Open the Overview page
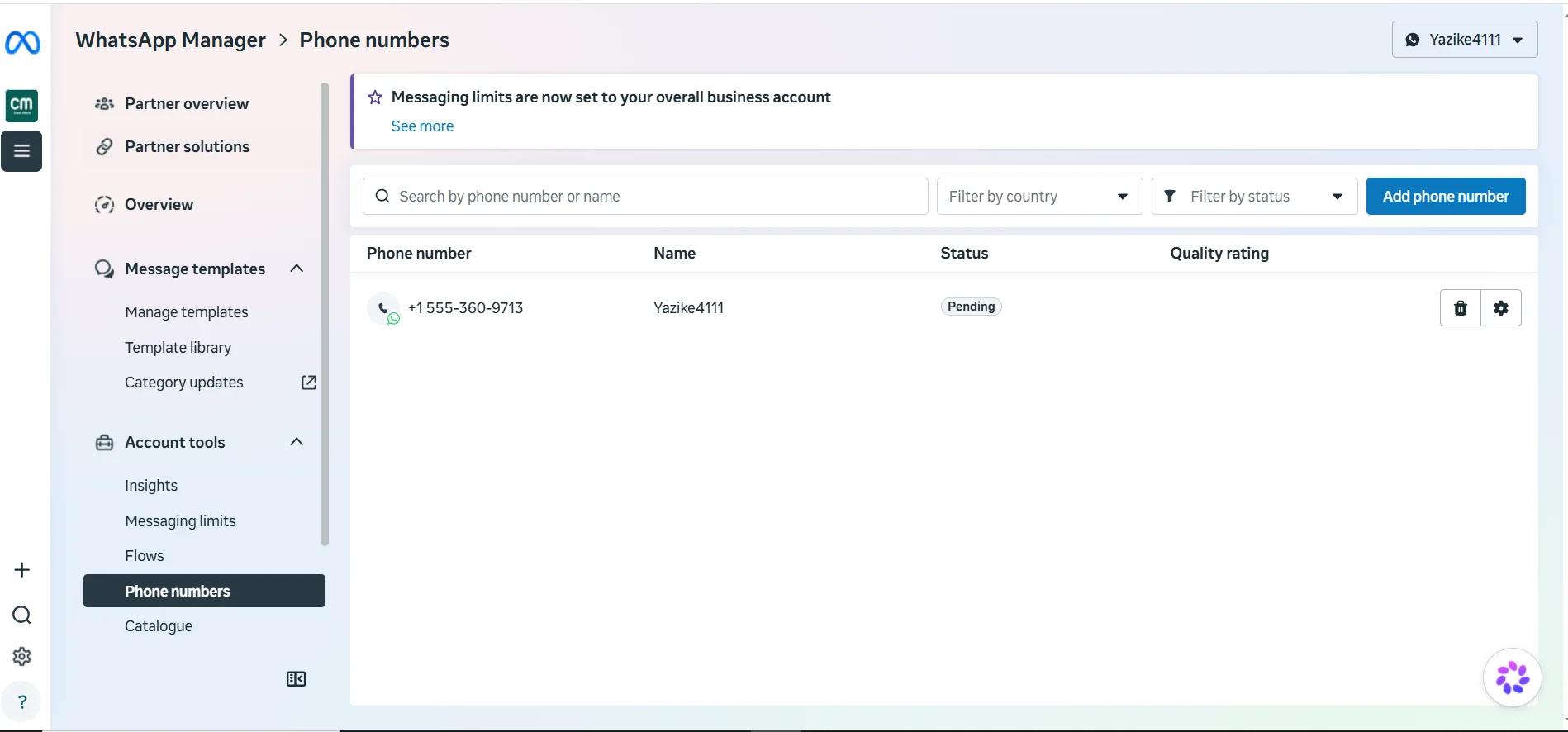Viewport: 1568px width, 732px height. (159, 205)
